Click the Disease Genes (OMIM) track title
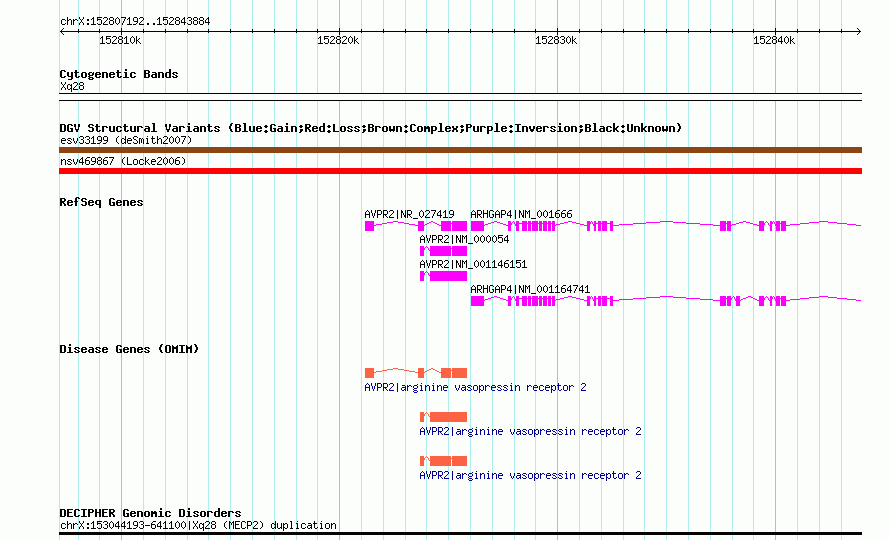The width and height of the screenshot is (890, 540). point(129,349)
